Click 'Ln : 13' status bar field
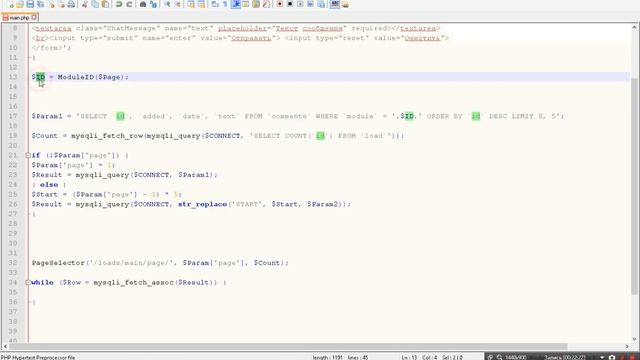This screenshot has height=360, width=640. [409, 357]
